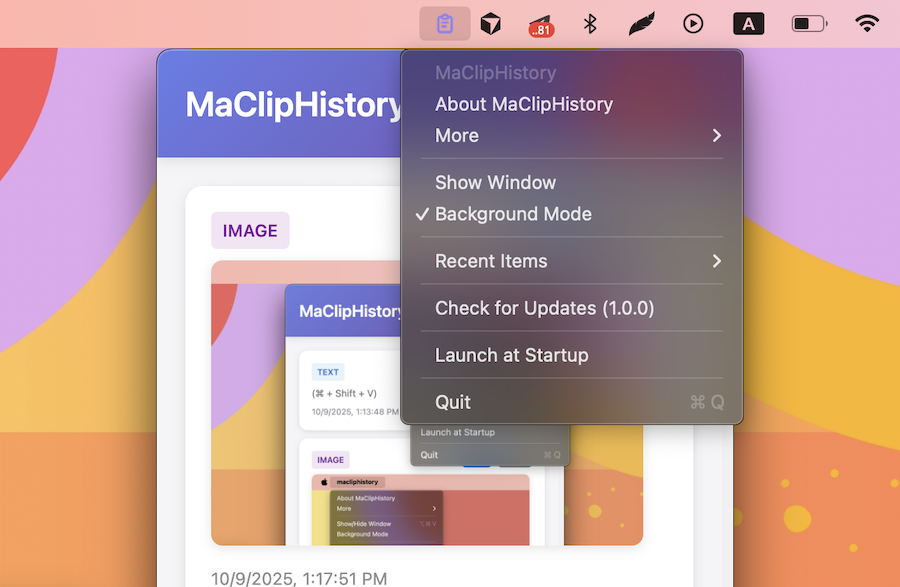The width and height of the screenshot is (900, 587).
Task: Toggle Background Mode in the menu
Action: point(512,214)
